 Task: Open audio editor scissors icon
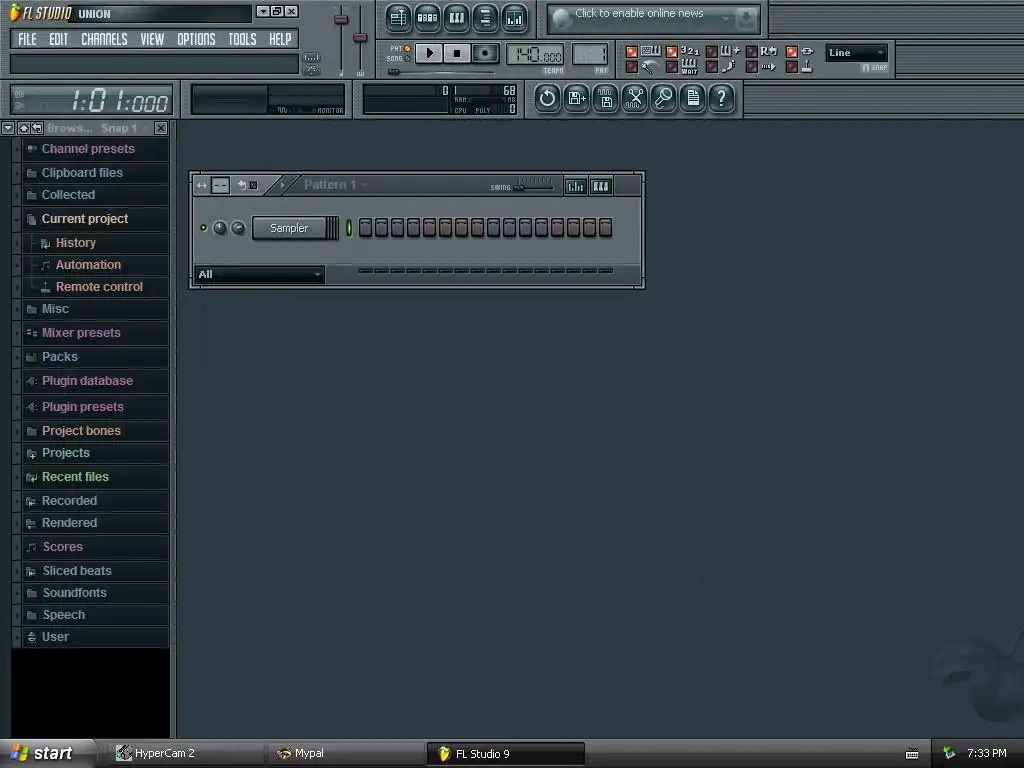(x=635, y=99)
